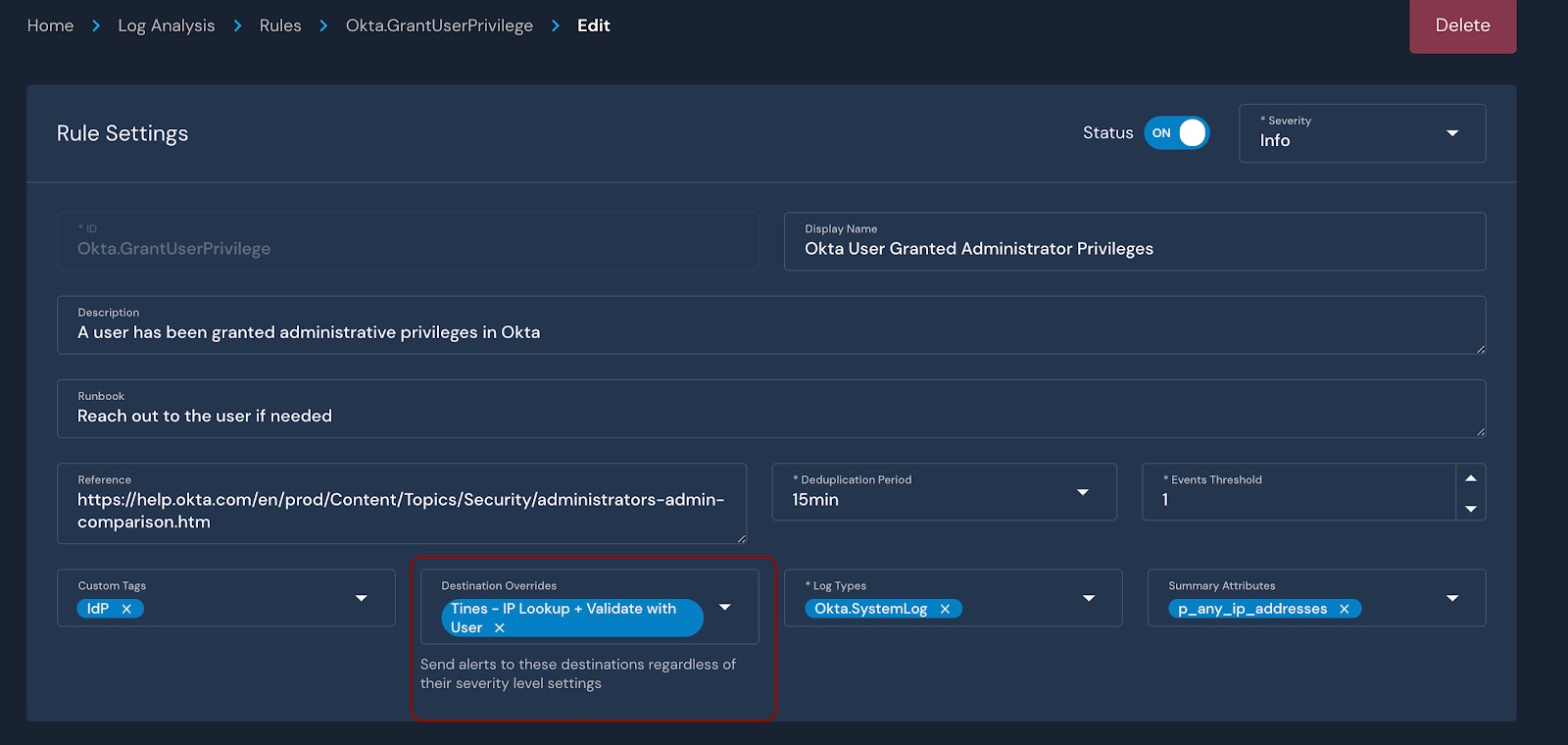This screenshot has height=745, width=1568.
Task: Open Okta.GrantUserPrivilege breadcrumb
Action: coord(439,25)
